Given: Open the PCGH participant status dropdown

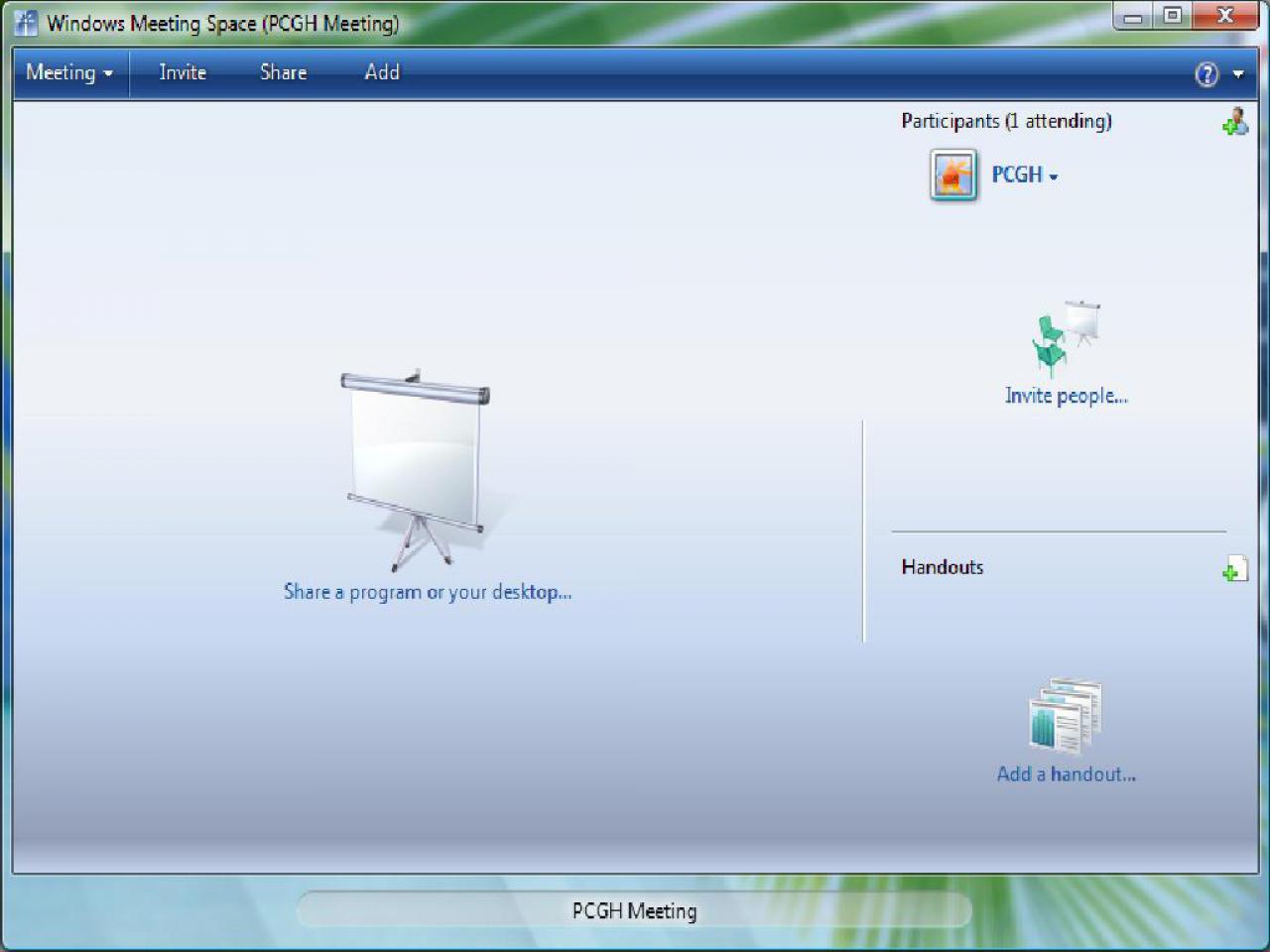Looking at the screenshot, I should pyautogui.click(x=1025, y=176).
